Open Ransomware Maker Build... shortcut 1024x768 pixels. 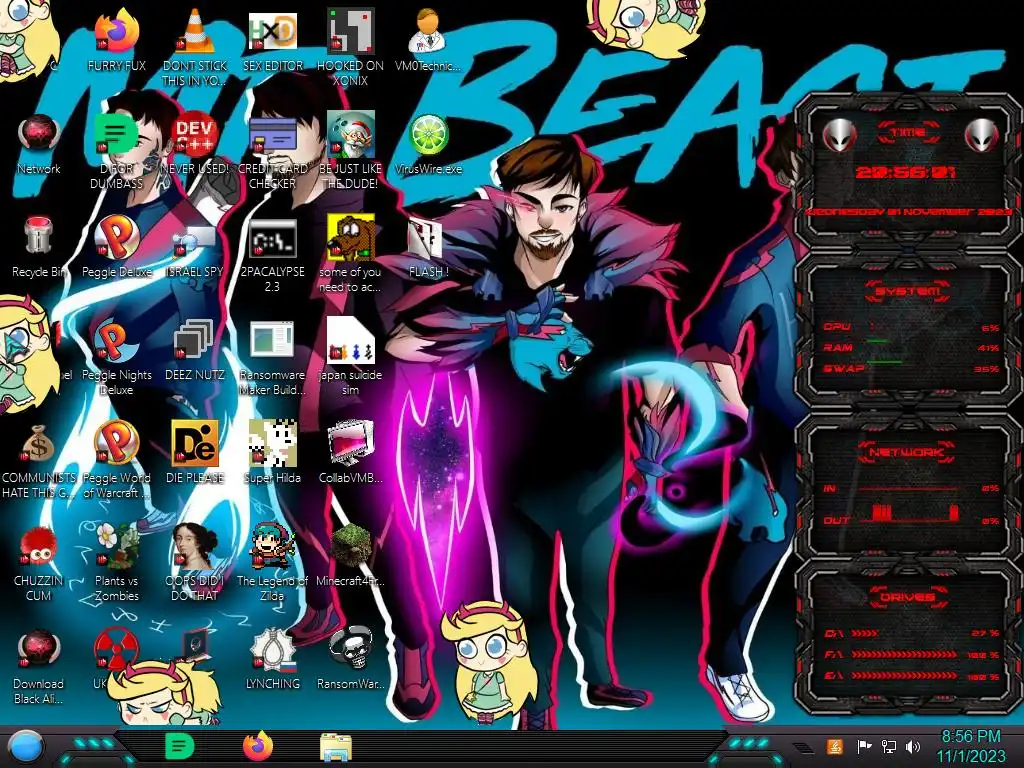273,341
